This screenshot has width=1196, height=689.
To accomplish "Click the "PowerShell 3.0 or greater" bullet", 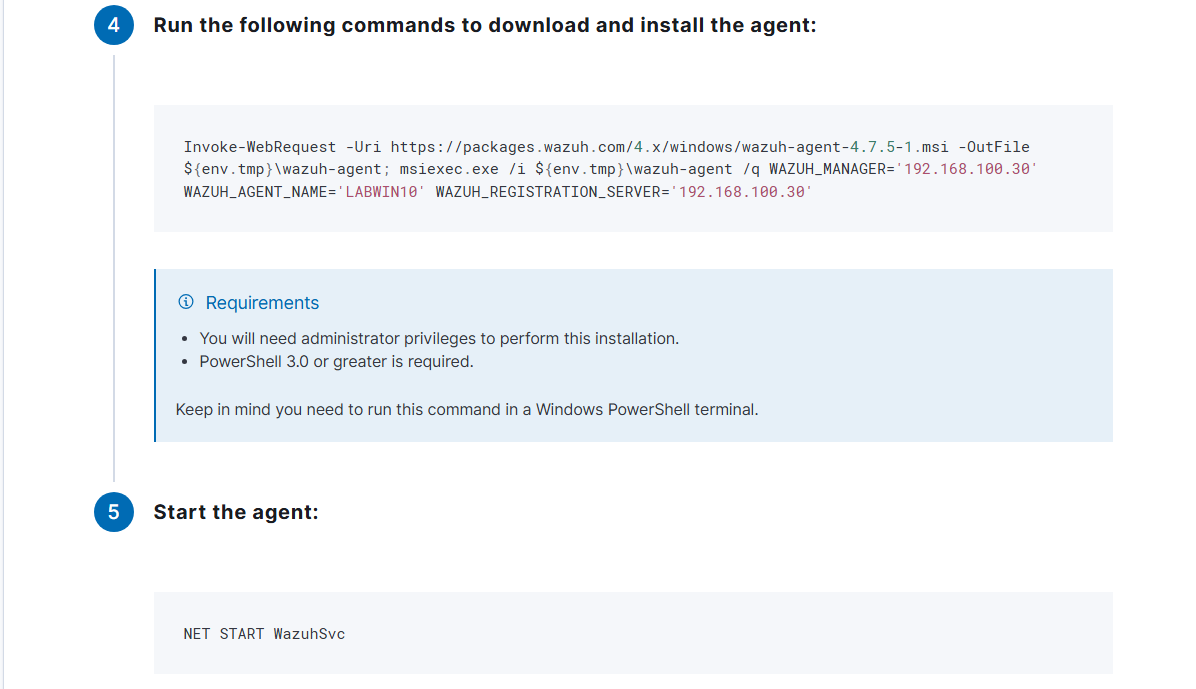I will (336, 362).
